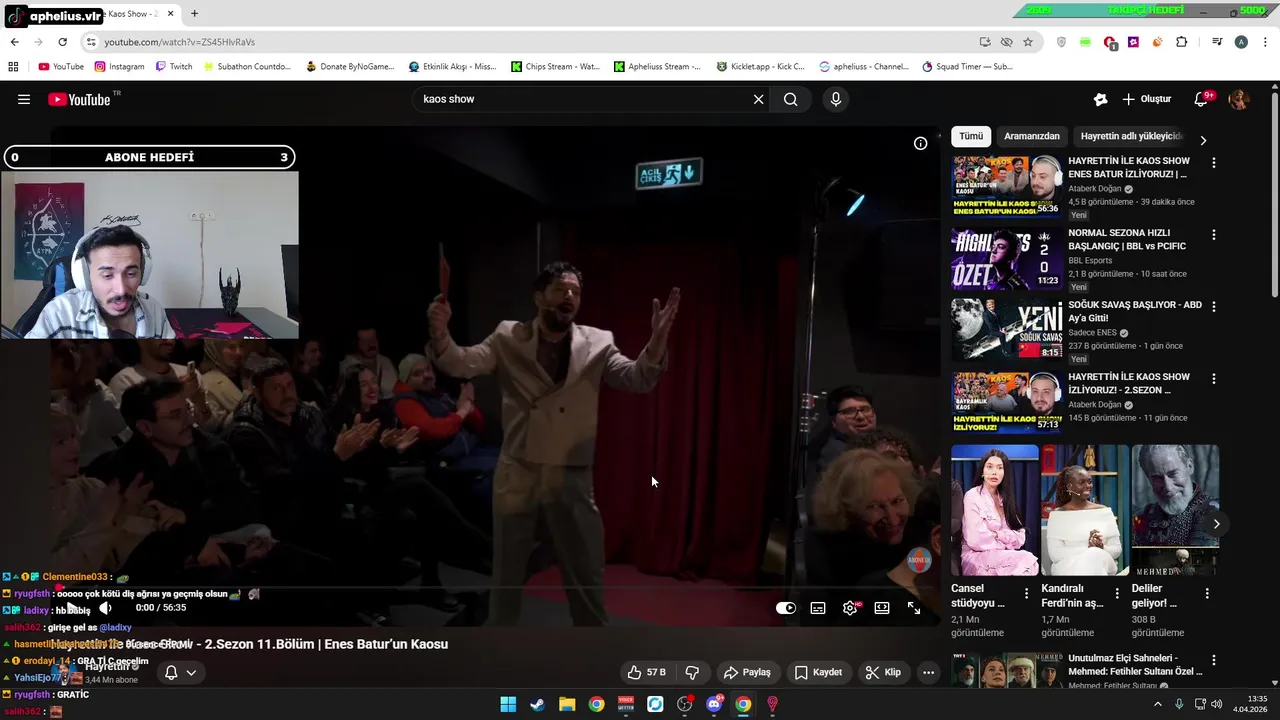Run search with magnifier button
Viewport: 1280px width, 720px height.
(x=791, y=99)
